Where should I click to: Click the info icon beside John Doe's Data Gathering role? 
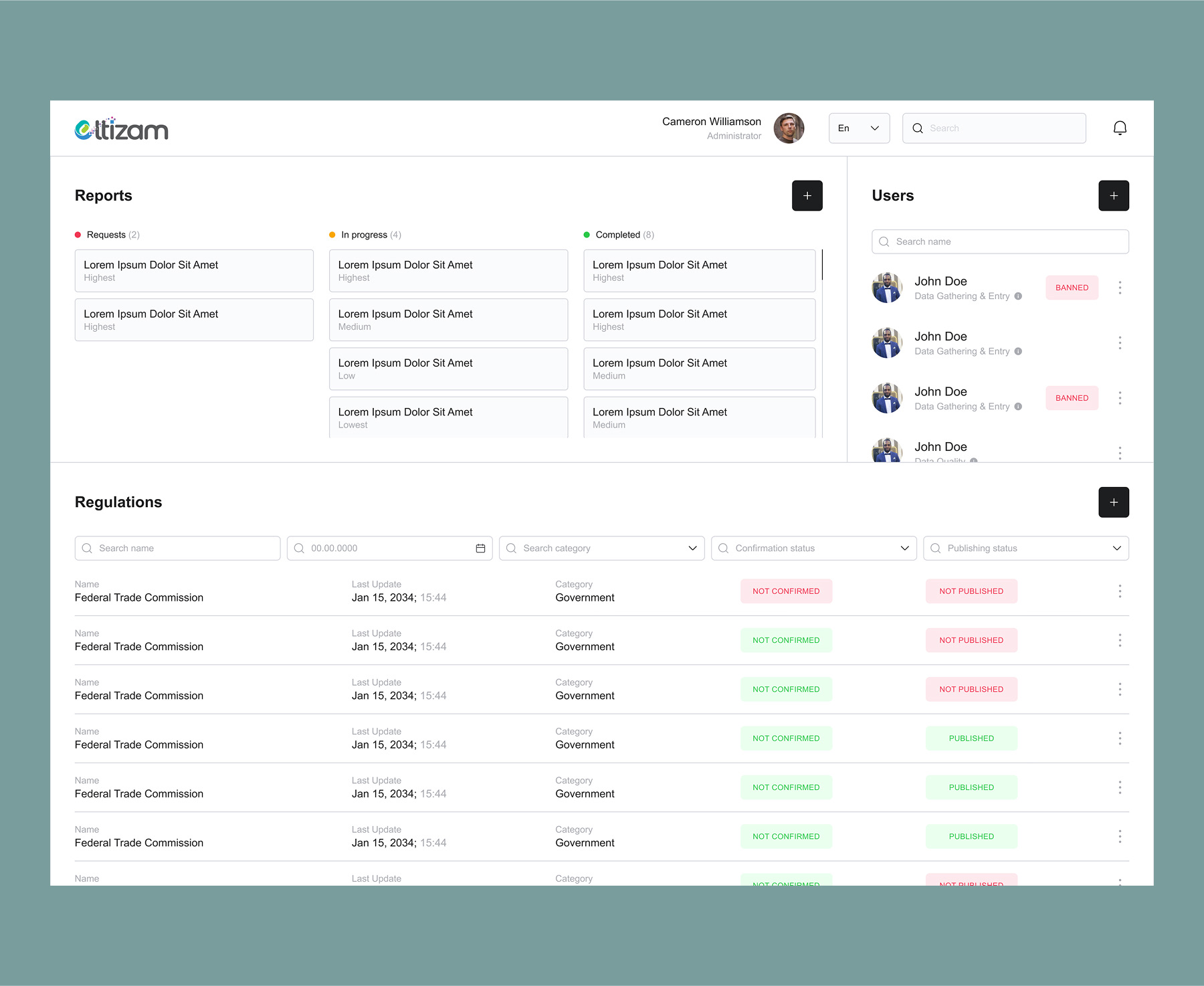point(1018,296)
